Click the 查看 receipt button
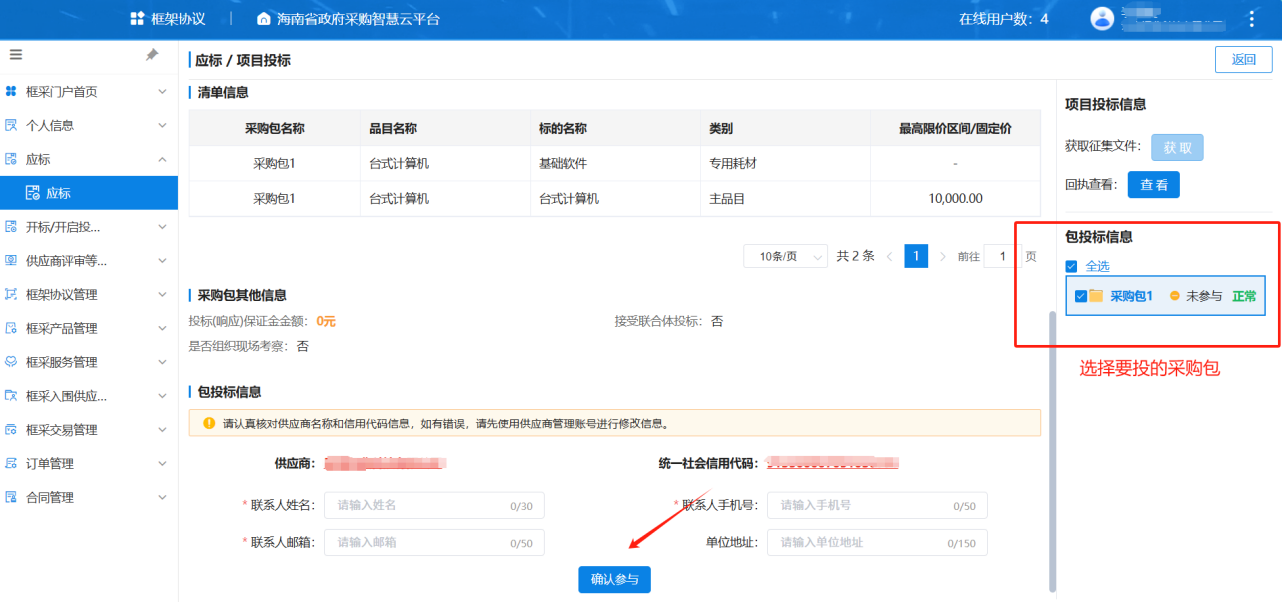 [1154, 185]
